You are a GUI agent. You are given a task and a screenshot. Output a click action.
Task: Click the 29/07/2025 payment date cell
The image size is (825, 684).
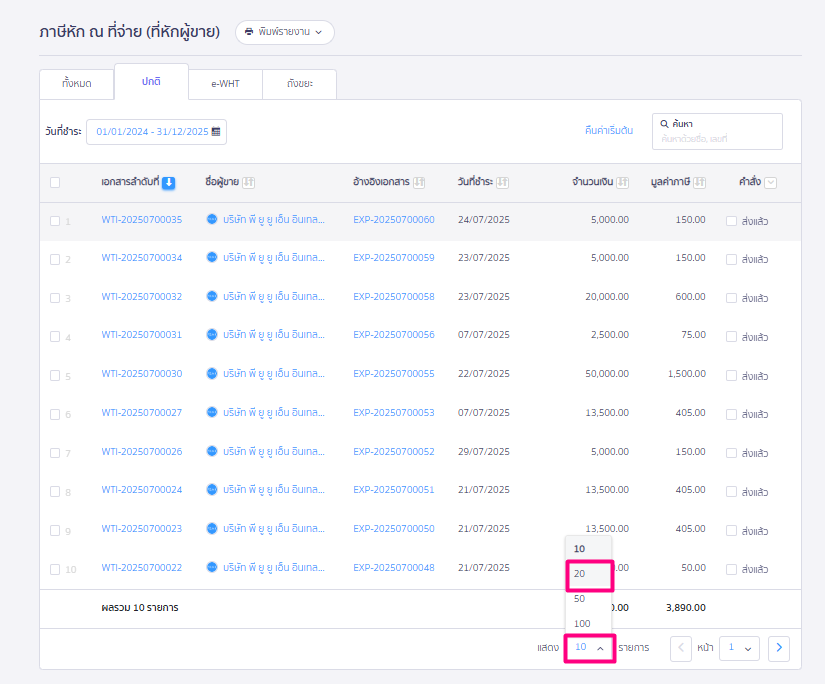click(484, 451)
